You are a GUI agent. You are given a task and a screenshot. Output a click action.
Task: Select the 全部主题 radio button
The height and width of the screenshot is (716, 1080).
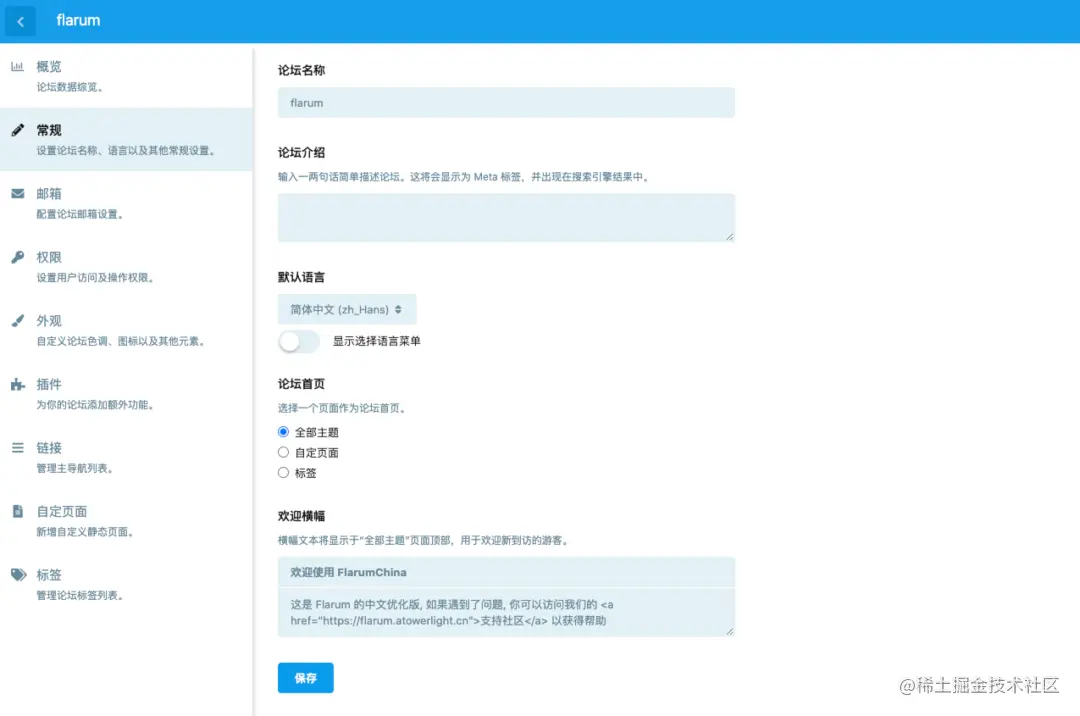(x=283, y=432)
